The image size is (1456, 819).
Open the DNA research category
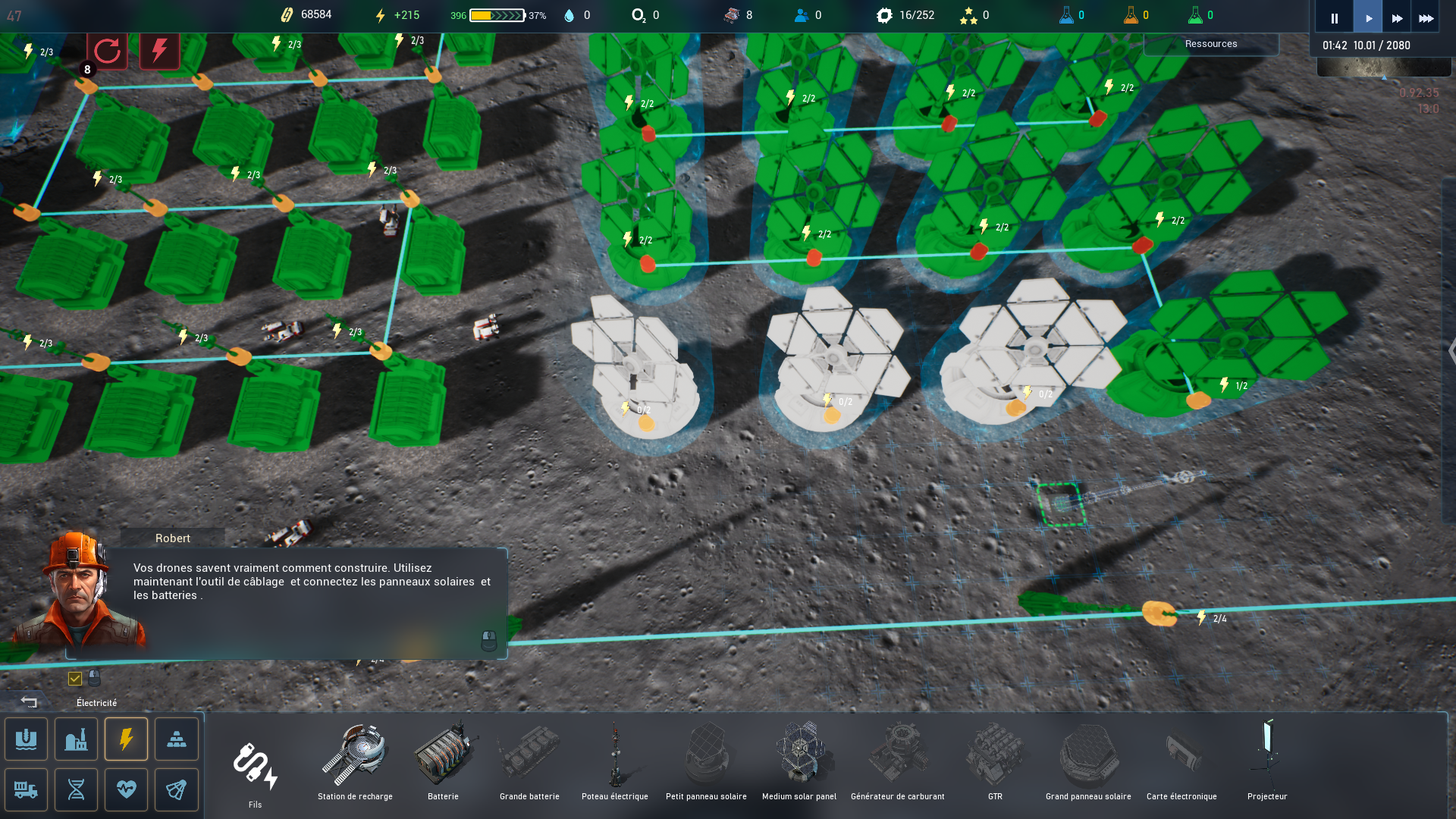(77, 789)
